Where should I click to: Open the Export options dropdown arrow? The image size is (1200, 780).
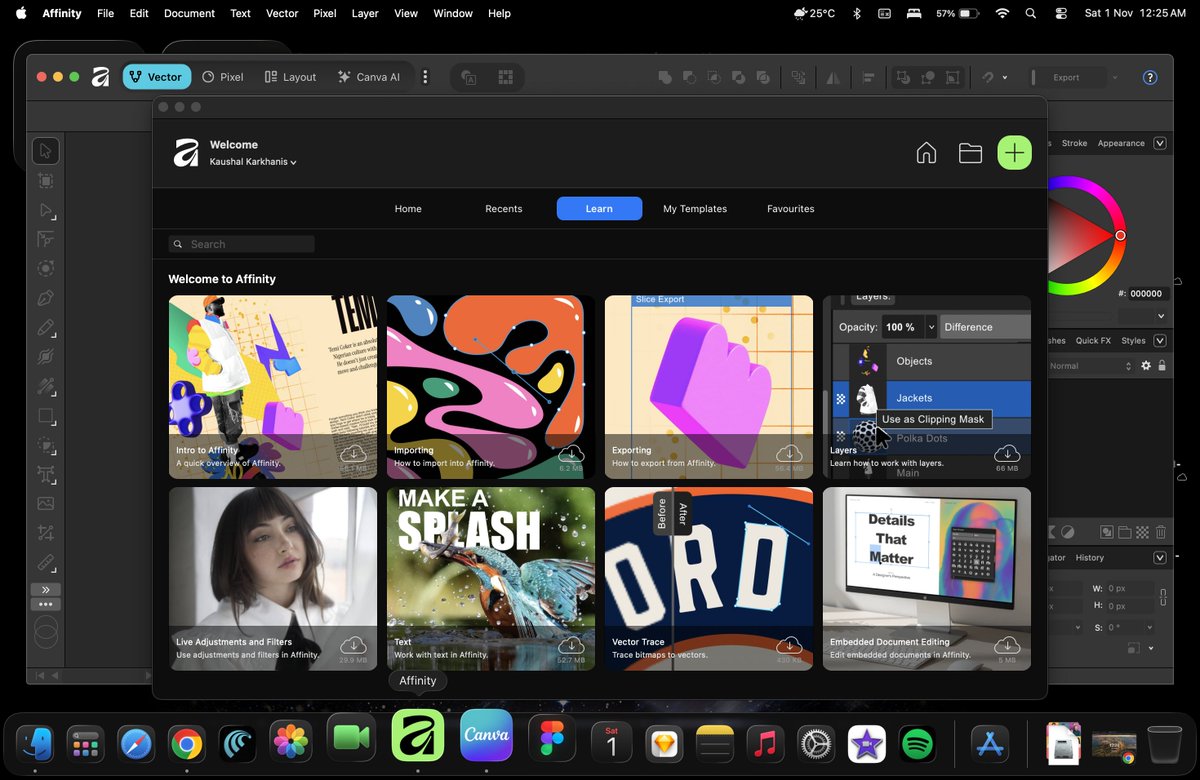[x=1115, y=78]
